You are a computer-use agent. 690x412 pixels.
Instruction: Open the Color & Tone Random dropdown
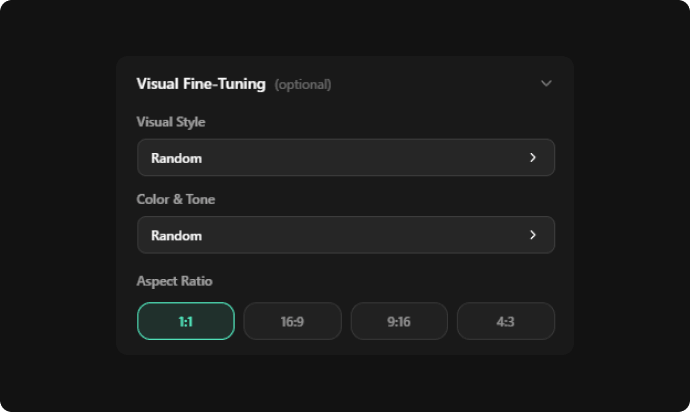pyautogui.click(x=346, y=235)
